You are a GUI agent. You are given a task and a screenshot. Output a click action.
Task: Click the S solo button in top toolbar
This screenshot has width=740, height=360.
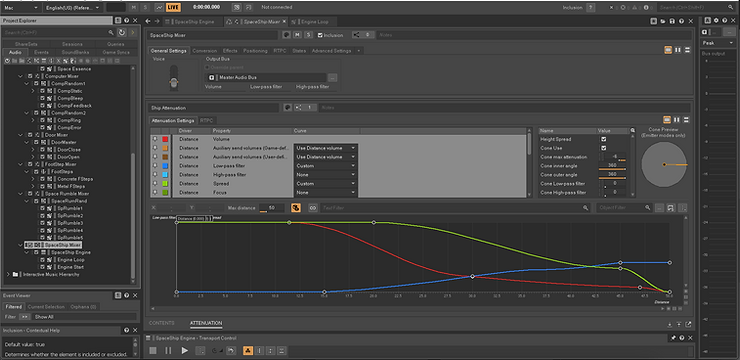coord(146,7)
